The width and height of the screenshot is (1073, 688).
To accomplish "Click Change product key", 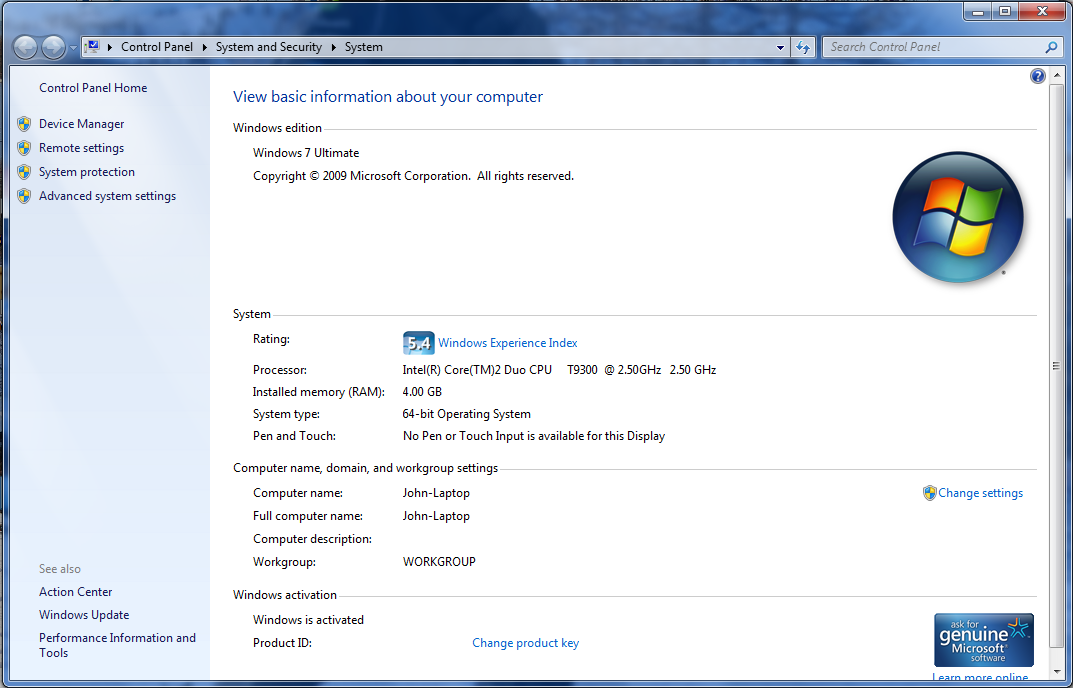I will coord(525,642).
